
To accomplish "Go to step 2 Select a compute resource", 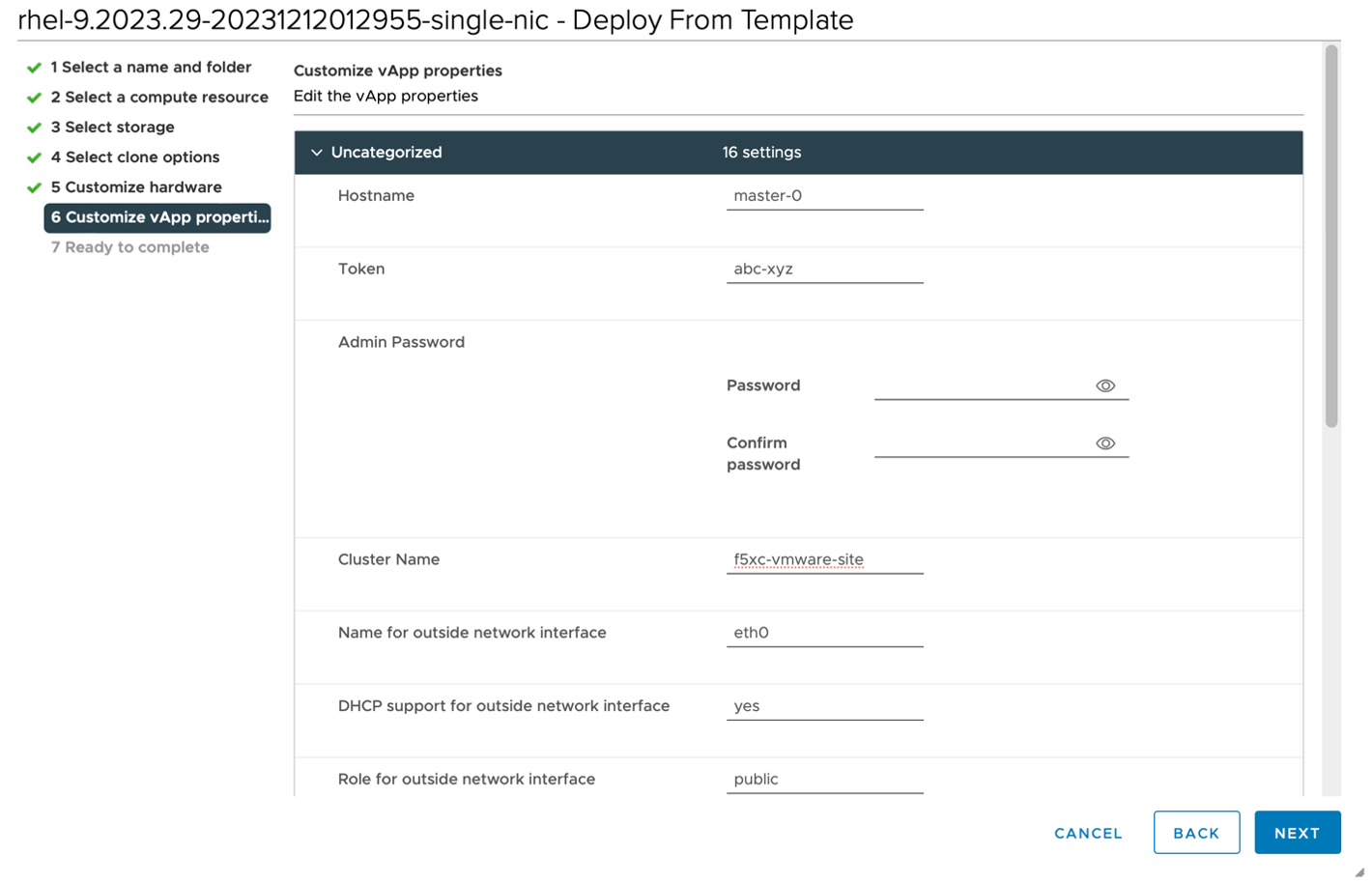I will pyautogui.click(x=160, y=98).
